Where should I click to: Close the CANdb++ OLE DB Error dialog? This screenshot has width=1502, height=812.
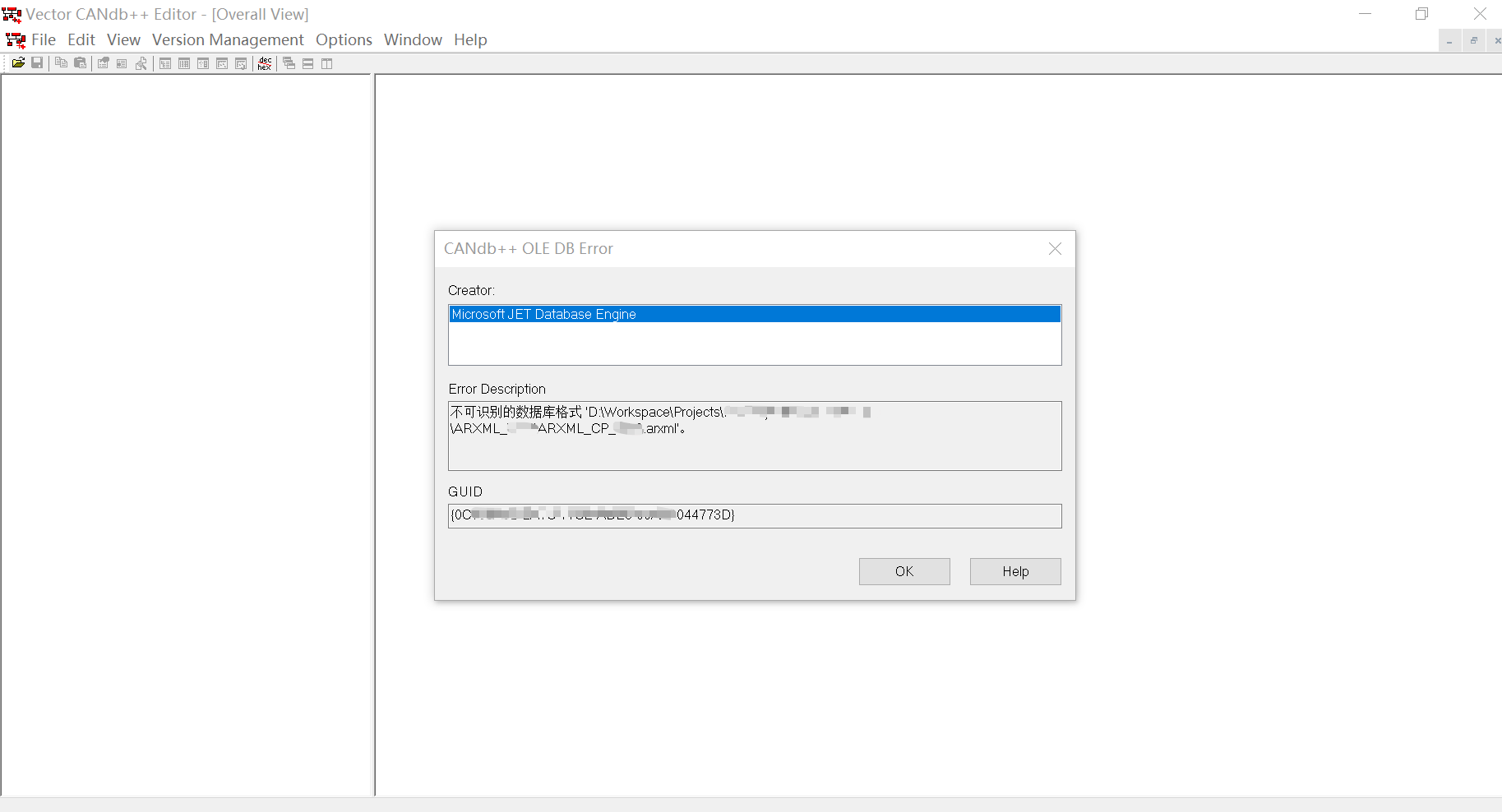[1055, 248]
